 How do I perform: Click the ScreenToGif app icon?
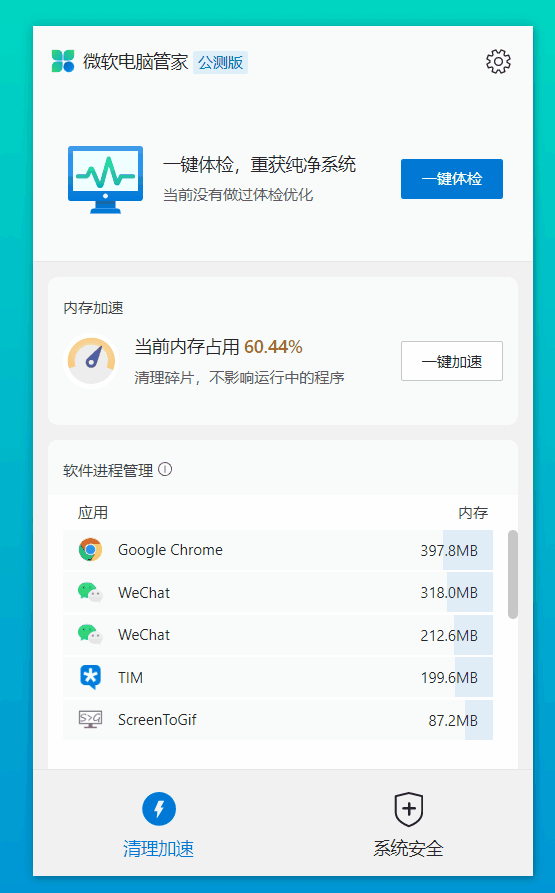(90, 719)
